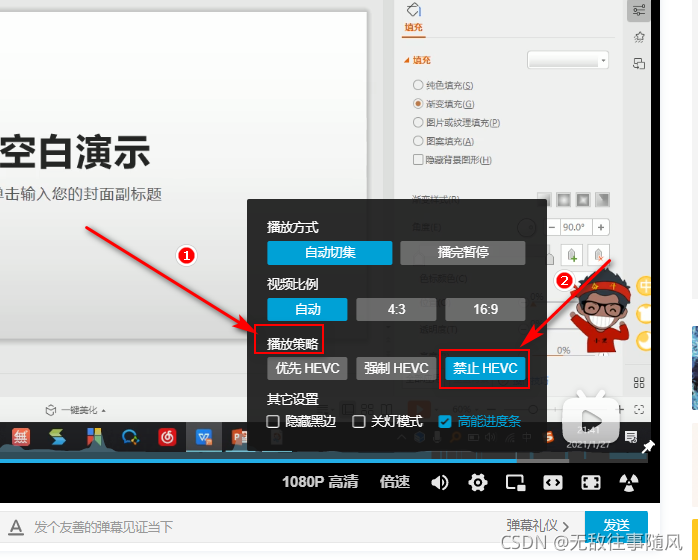698x560 pixels.
Task: Select the 纯色填充(S) radio button
Action: tap(418, 85)
